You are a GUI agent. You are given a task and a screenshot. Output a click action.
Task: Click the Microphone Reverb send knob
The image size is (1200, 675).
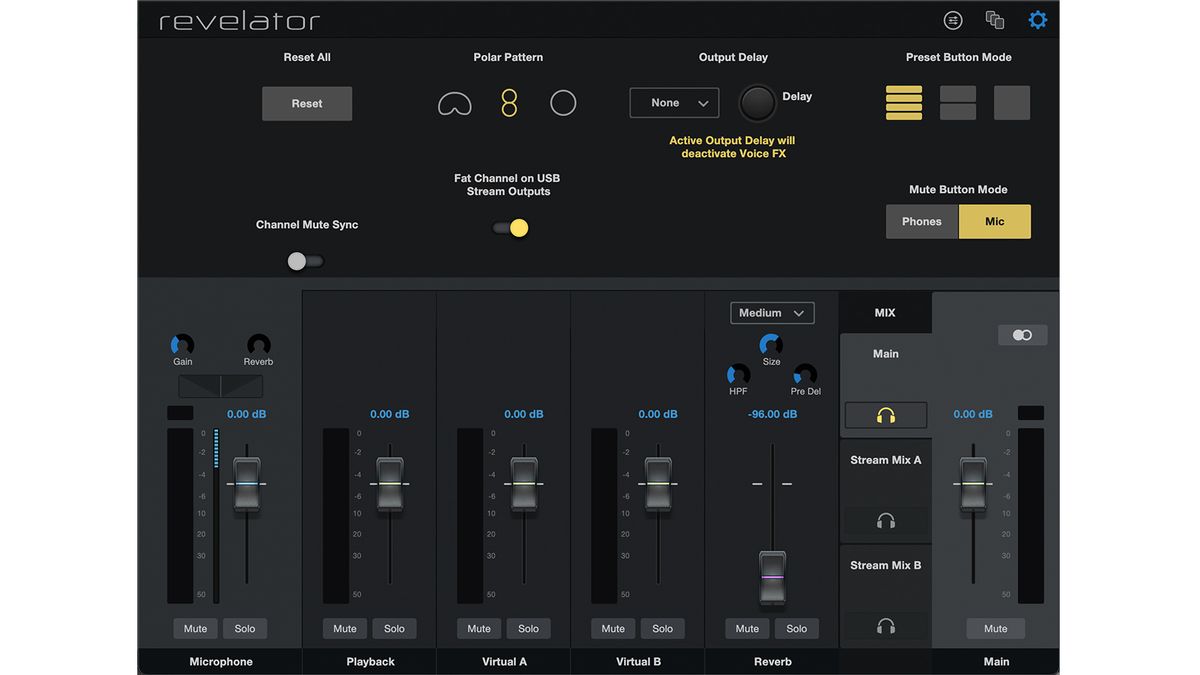258,345
